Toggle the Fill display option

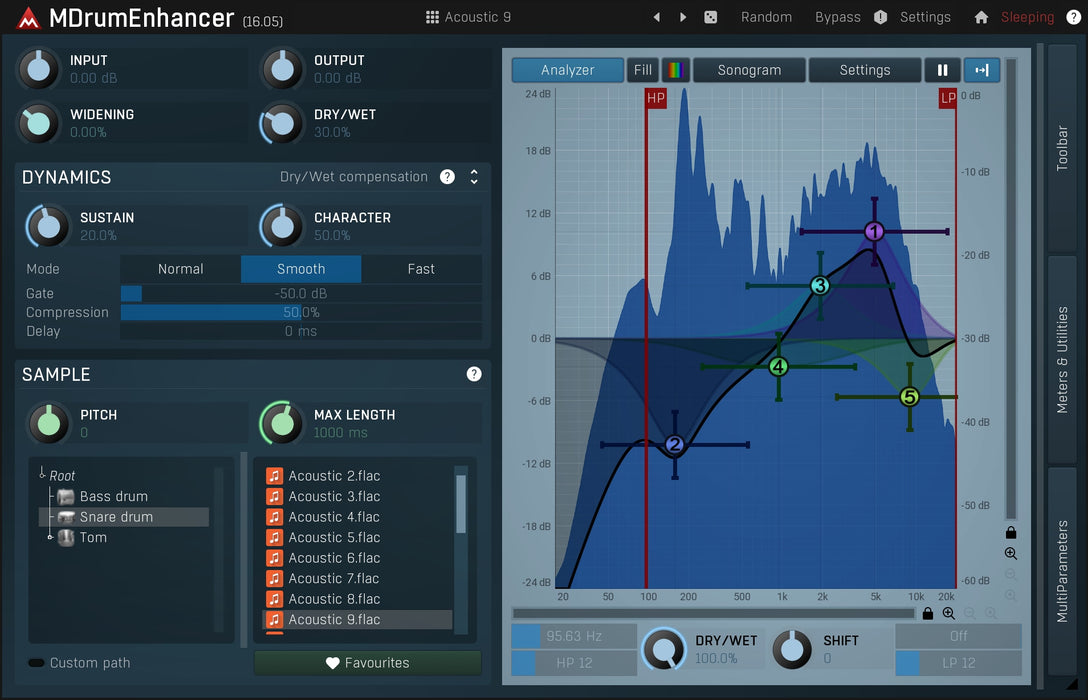click(643, 70)
